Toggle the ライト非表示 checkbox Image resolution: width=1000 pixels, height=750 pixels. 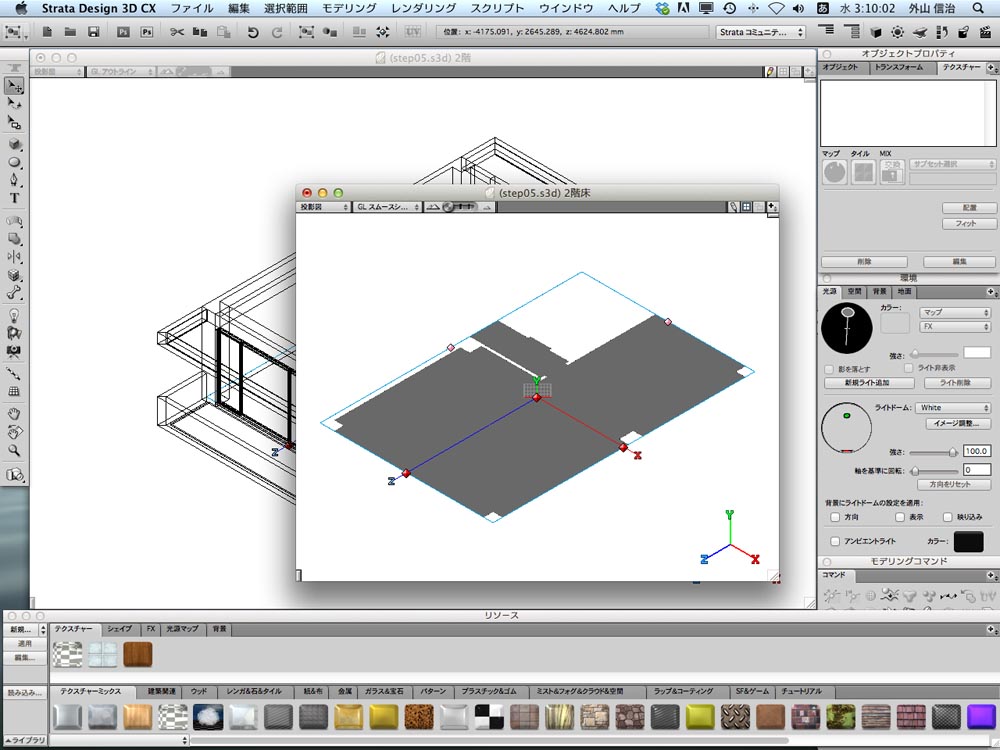coord(909,368)
